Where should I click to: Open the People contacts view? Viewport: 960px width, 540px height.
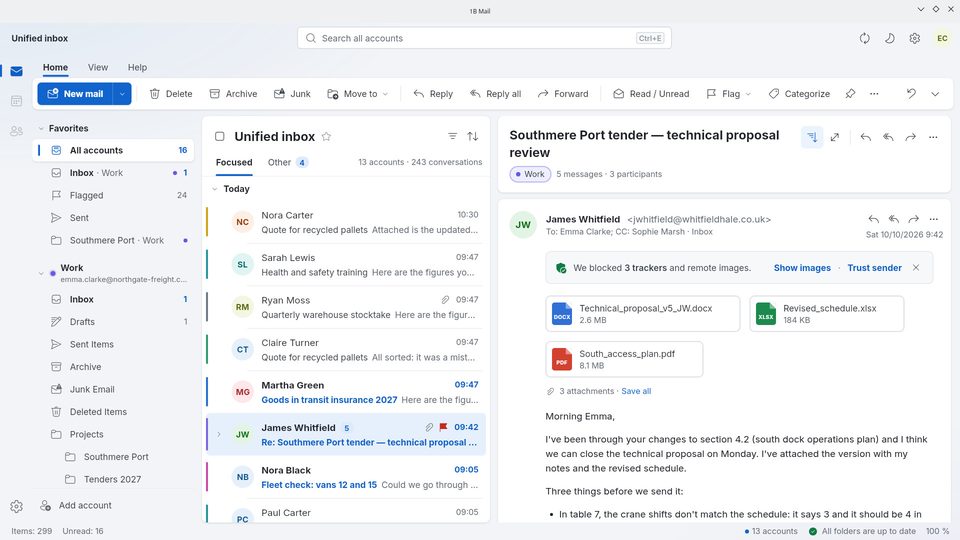[17, 130]
